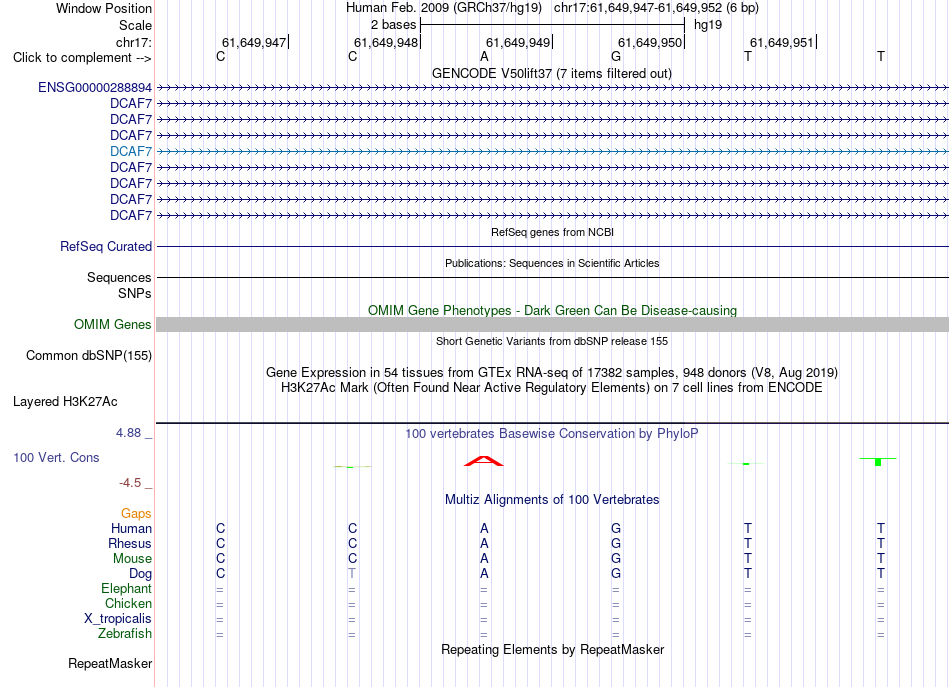Click '100 vertebrates Basewise Conservation by PhyloP' title
This screenshot has width=950, height=687.
(552, 434)
